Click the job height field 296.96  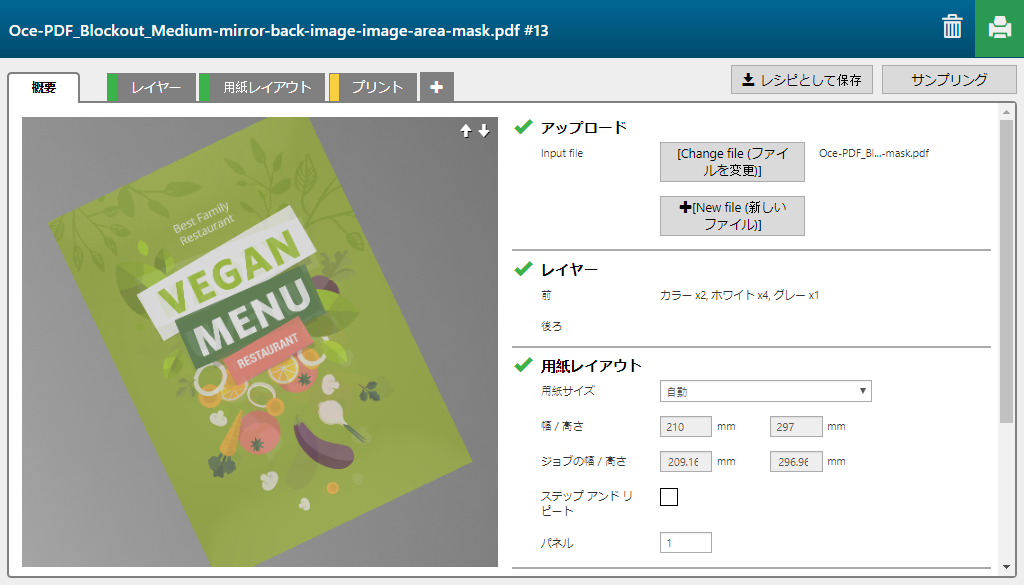796,462
